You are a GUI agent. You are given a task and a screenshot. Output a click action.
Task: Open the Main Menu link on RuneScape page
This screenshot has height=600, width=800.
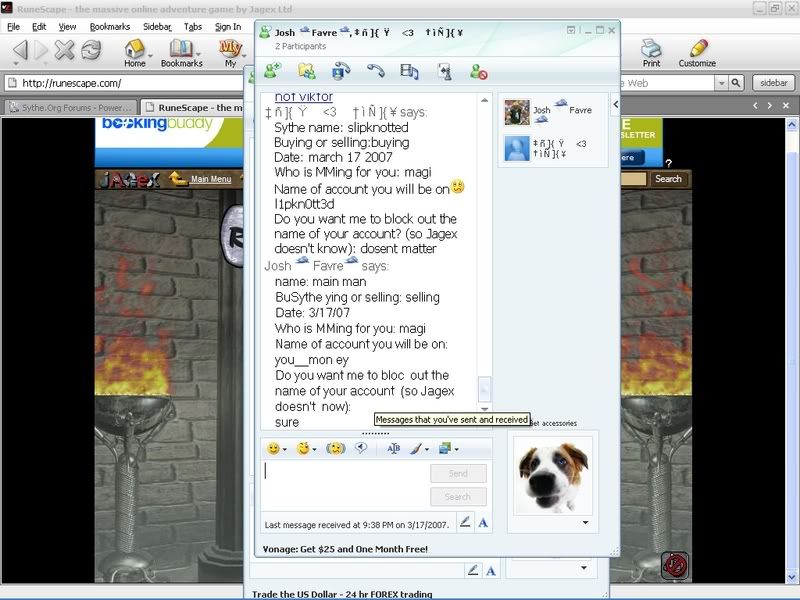(x=211, y=179)
